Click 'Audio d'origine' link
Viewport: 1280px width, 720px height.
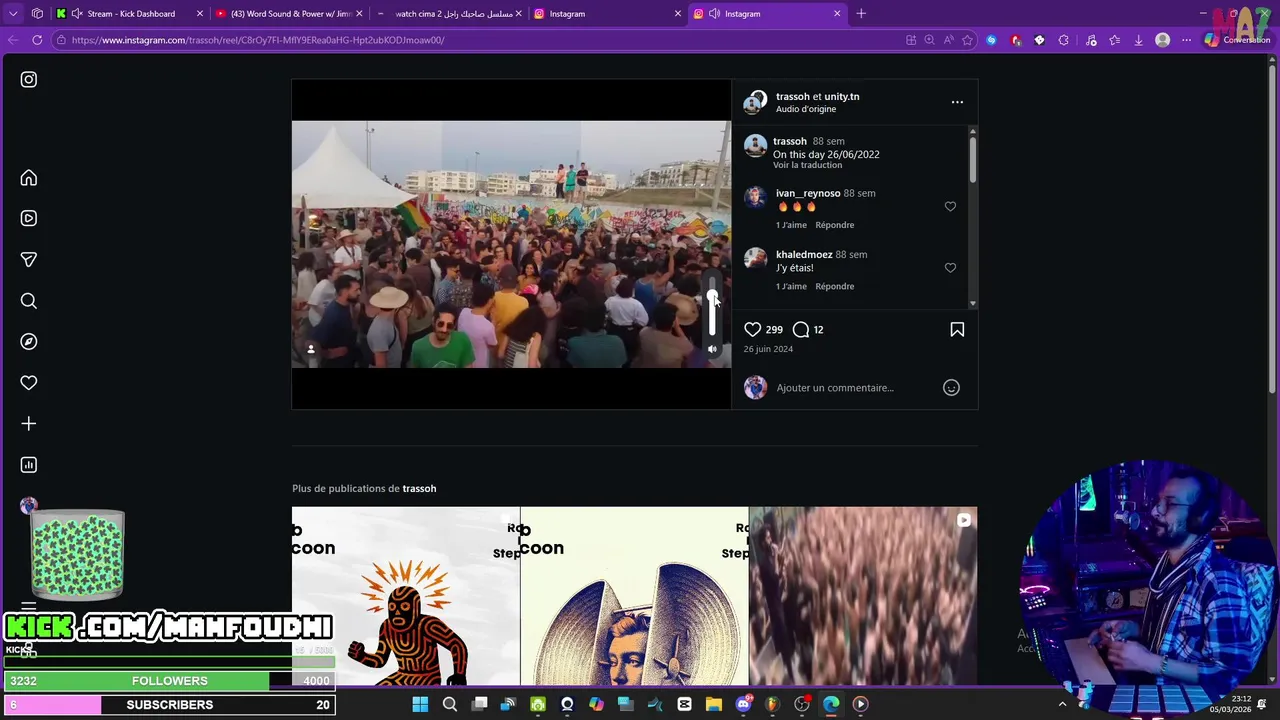(x=806, y=109)
